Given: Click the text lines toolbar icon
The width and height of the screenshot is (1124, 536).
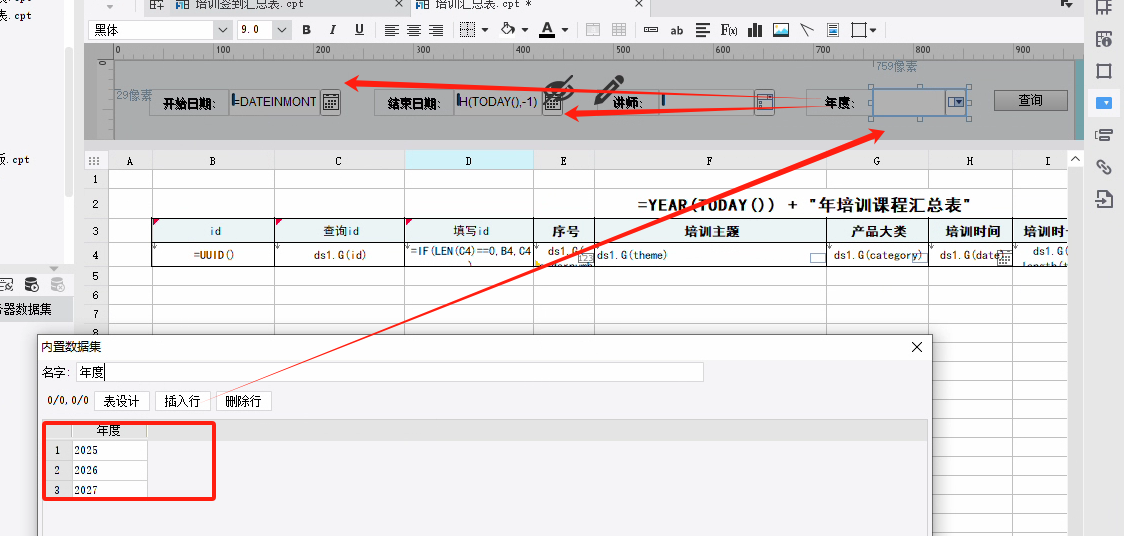Looking at the screenshot, I should point(703,30).
